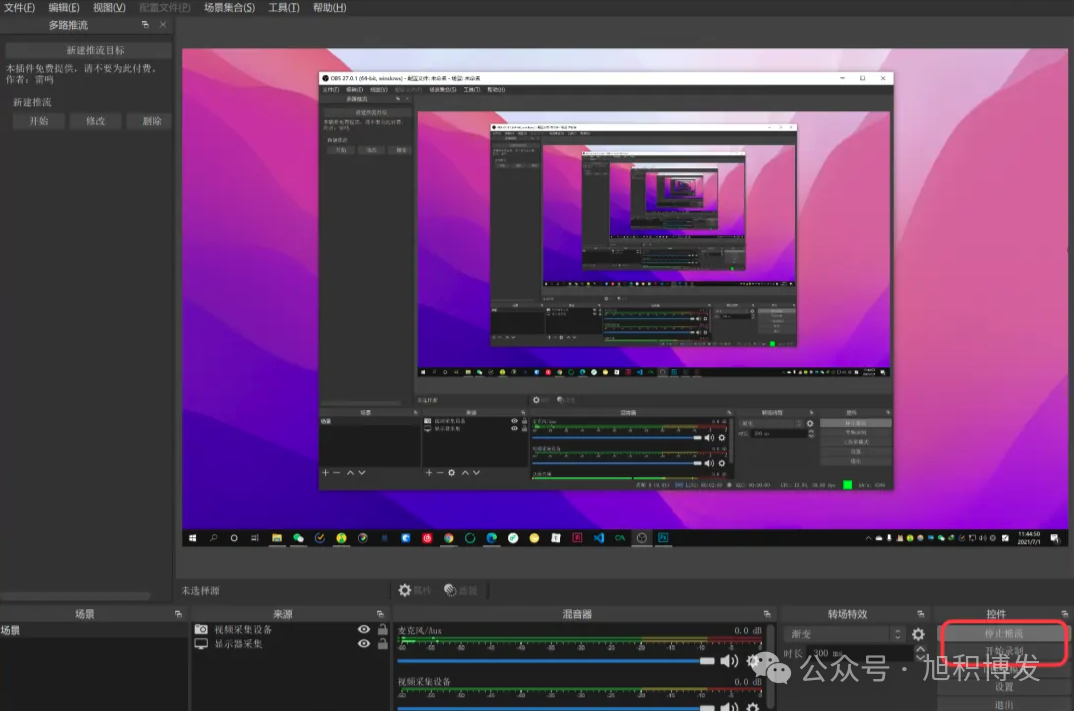Select the 视频采集设备 source row
The width and height of the screenshot is (1074, 711).
coord(290,629)
